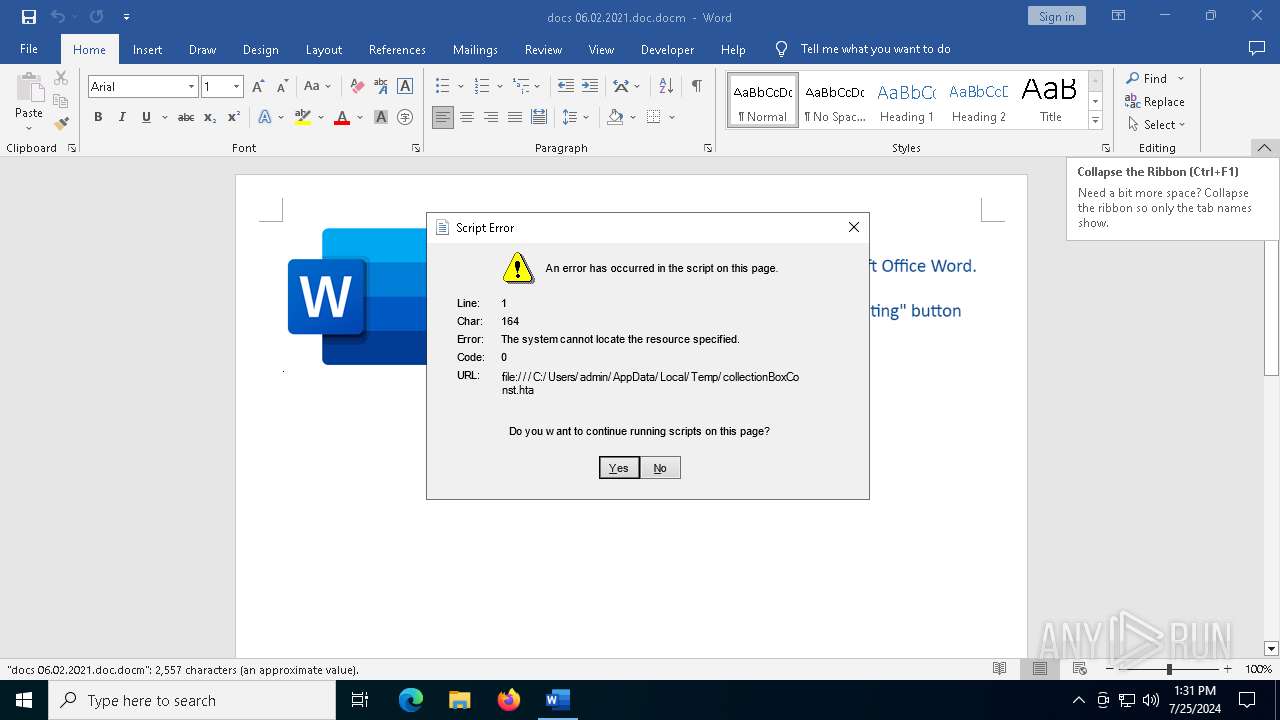Launch Firefox from the taskbar
This screenshot has width=1280, height=720.
[508, 700]
